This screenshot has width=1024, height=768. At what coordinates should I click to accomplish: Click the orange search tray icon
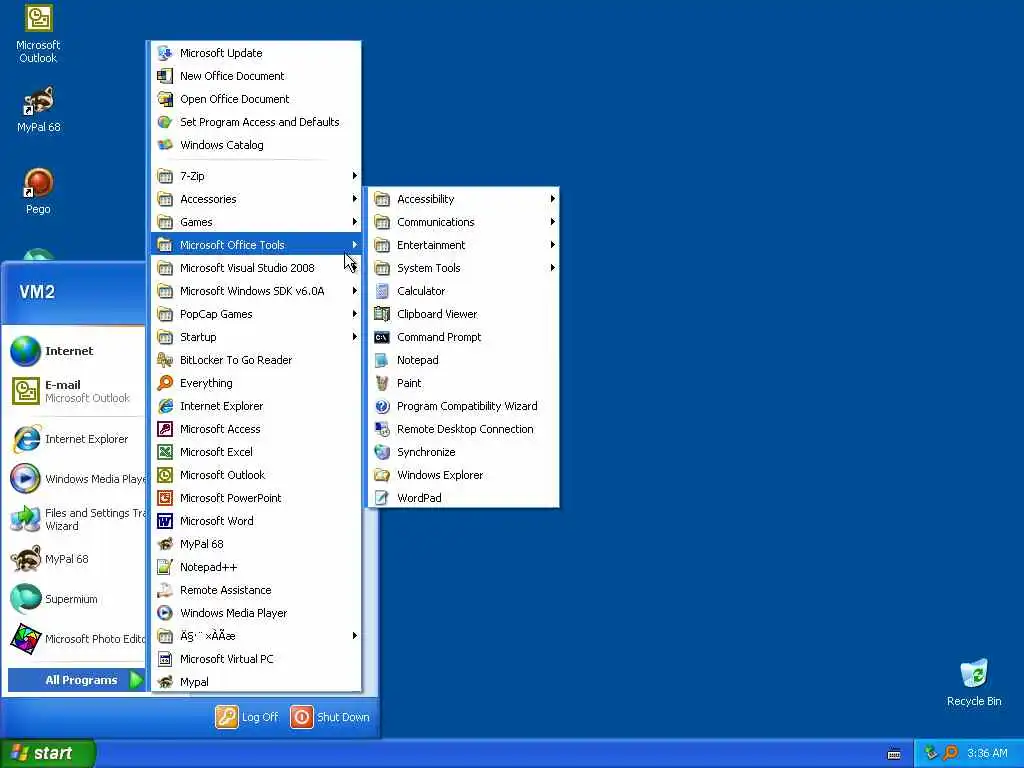coord(950,753)
